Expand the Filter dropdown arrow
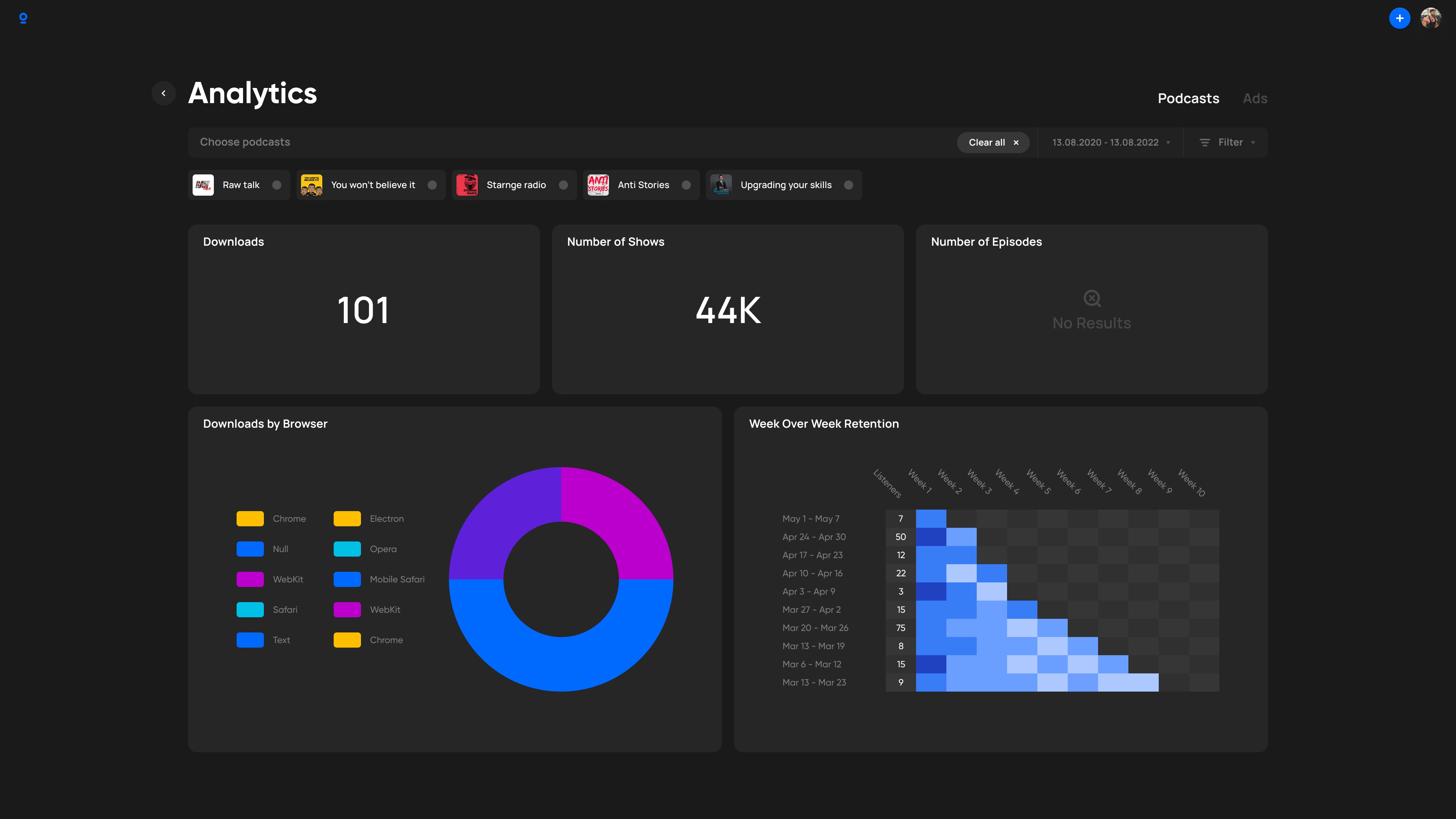This screenshot has height=819, width=1456. 1253,143
